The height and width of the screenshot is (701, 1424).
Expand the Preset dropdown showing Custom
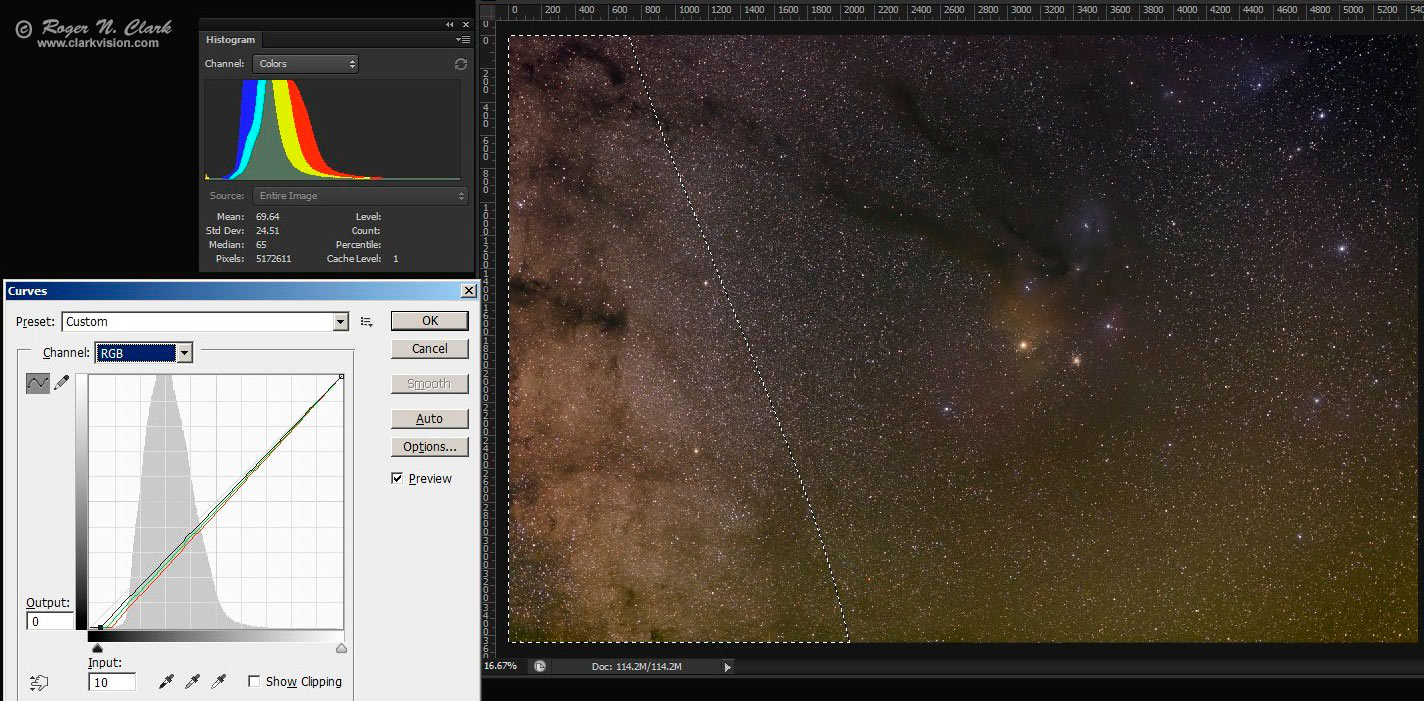click(340, 322)
